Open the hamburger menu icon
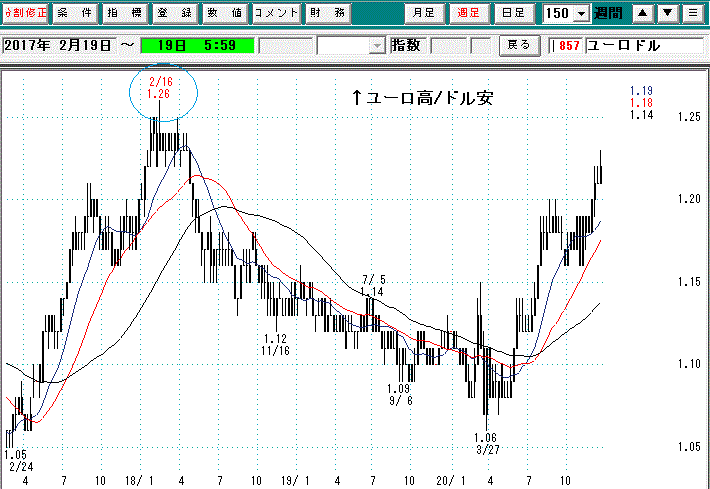Screen dimensions: 710x489 pyautogui.click(x=693, y=14)
